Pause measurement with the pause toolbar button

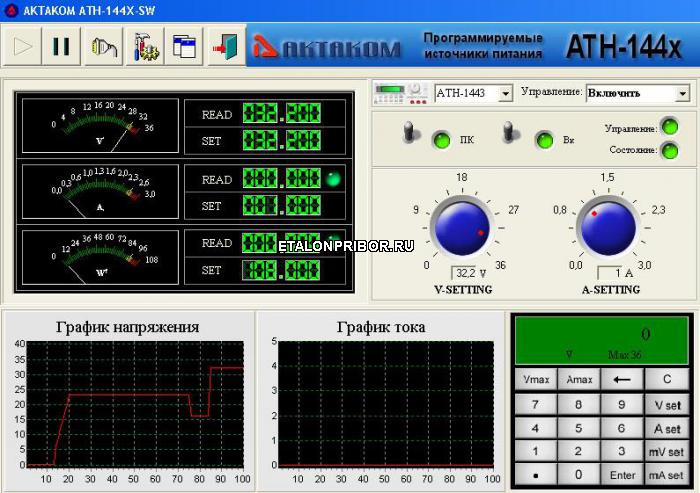(x=61, y=46)
